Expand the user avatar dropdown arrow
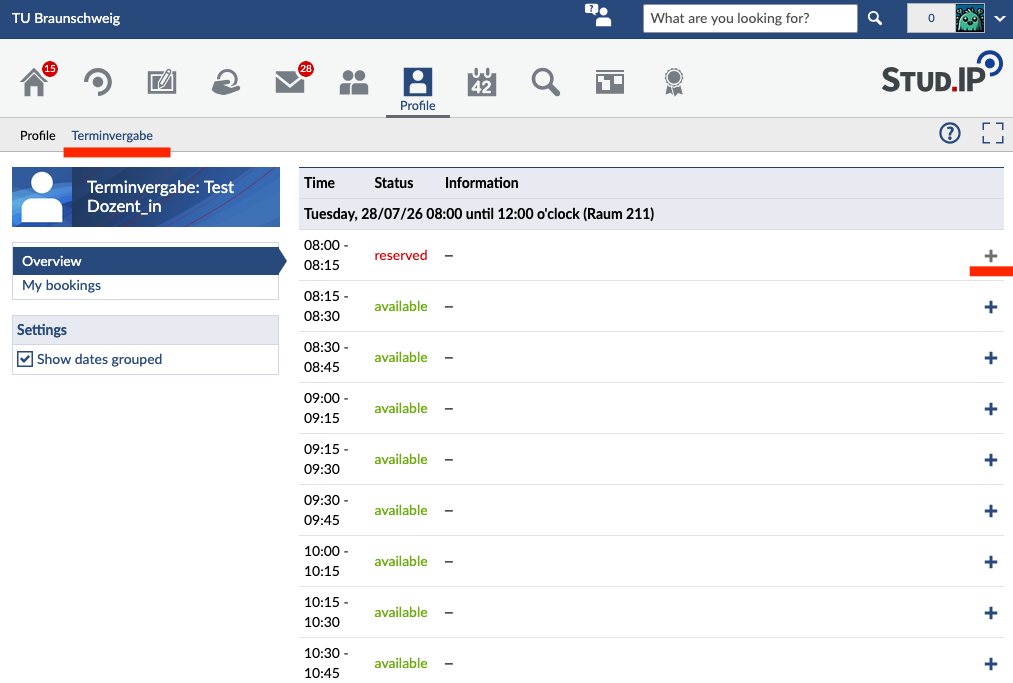Image resolution: width=1013 pixels, height=683 pixels. tap(999, 18)
